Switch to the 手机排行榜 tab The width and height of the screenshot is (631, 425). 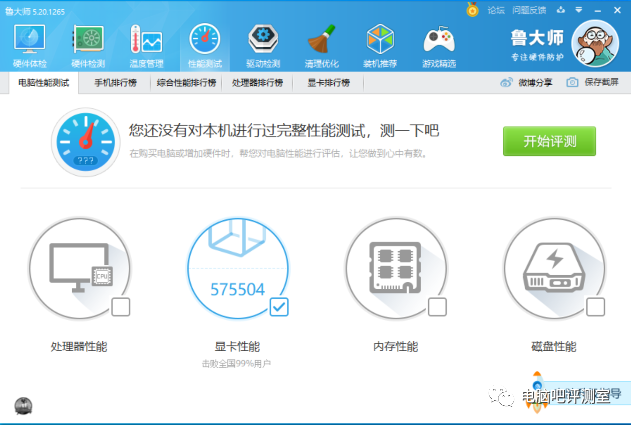point(115,83)
